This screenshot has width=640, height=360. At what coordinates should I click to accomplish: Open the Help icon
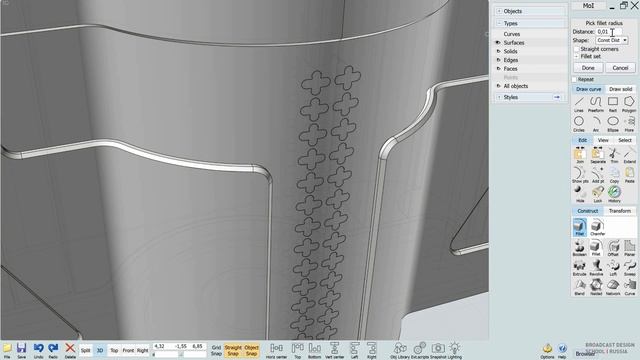point(562,351)
